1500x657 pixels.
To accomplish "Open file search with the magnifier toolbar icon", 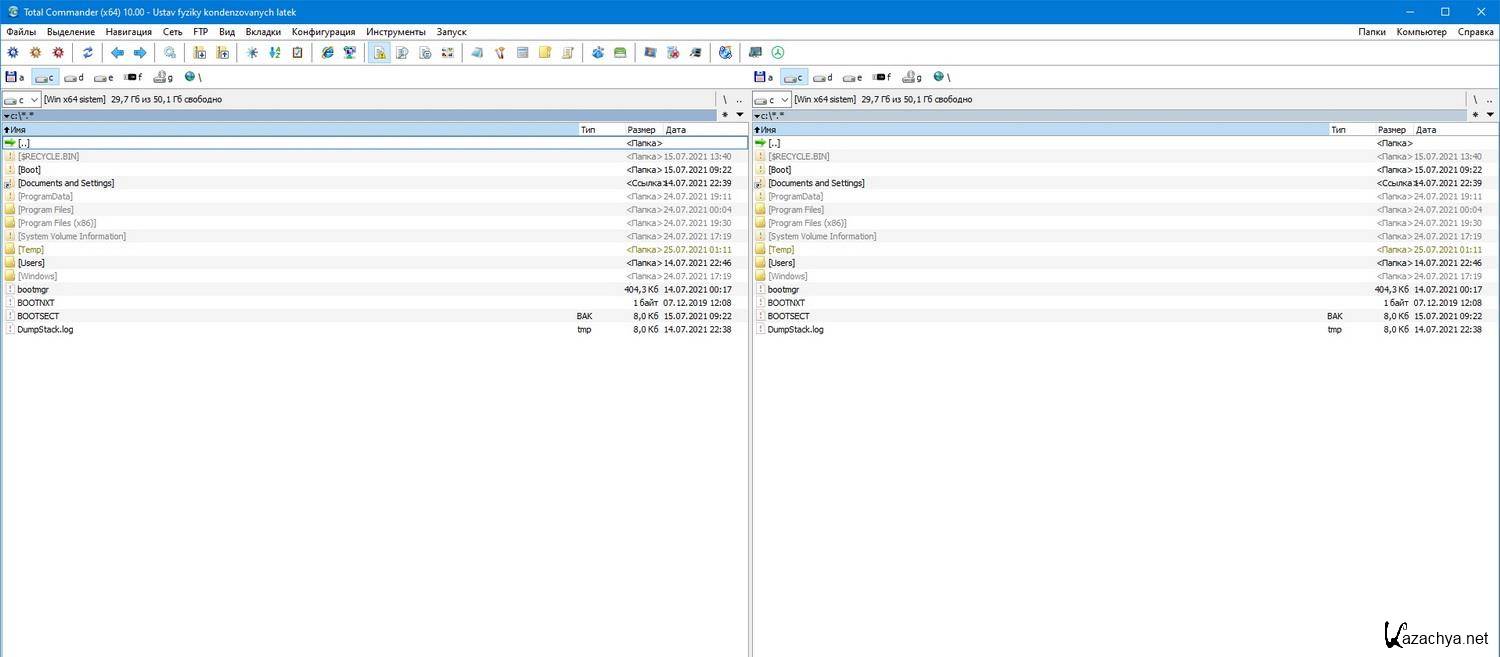I will [170, 53].
